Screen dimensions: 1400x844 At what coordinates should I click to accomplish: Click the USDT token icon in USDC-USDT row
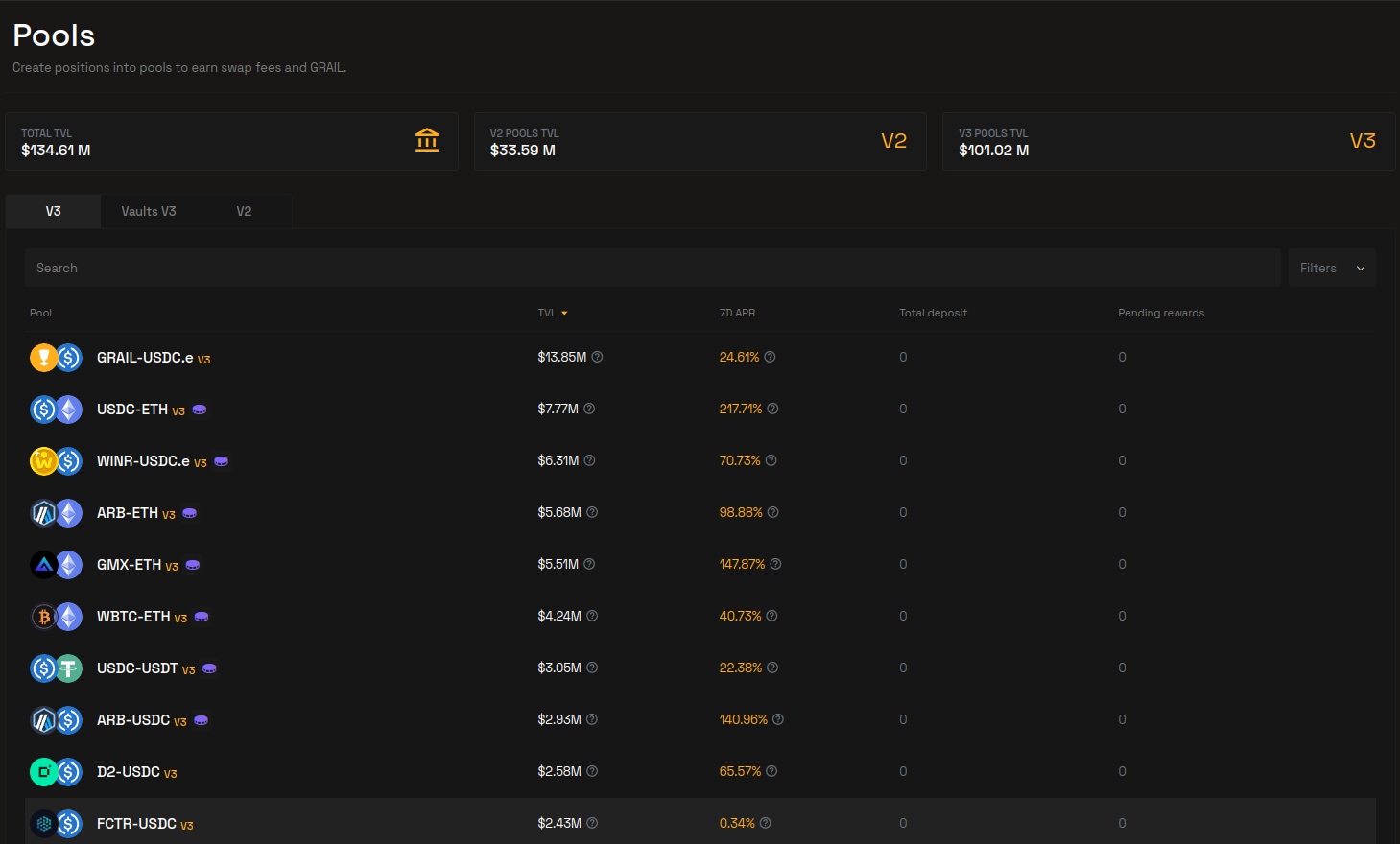pyautogui.click(x=68, y=668)
